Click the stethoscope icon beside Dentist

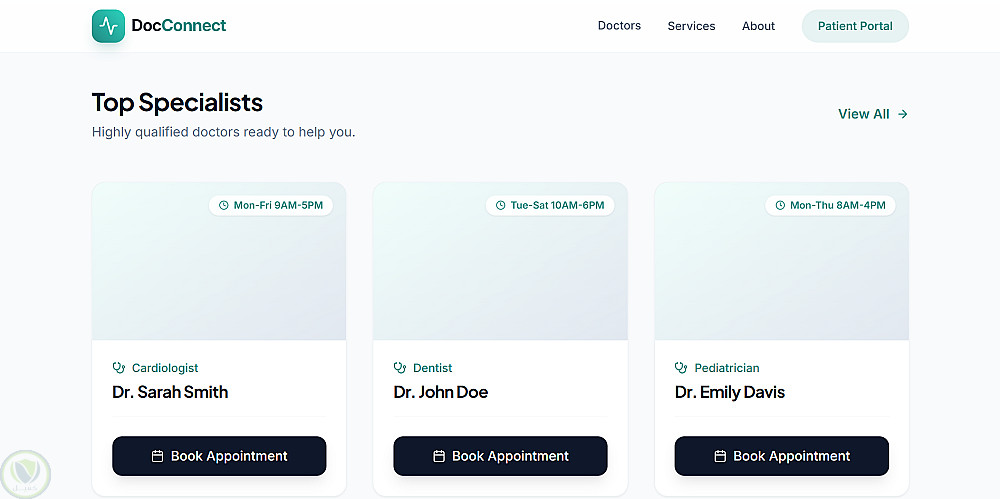400,368
